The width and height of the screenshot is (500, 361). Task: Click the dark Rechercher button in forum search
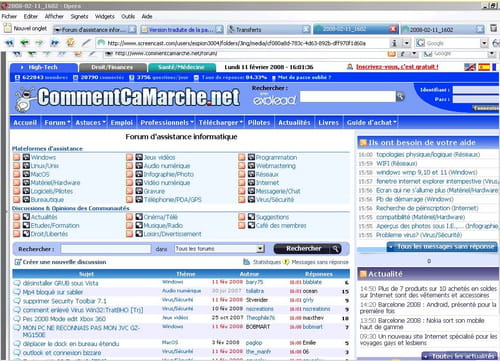coord(307,249)
